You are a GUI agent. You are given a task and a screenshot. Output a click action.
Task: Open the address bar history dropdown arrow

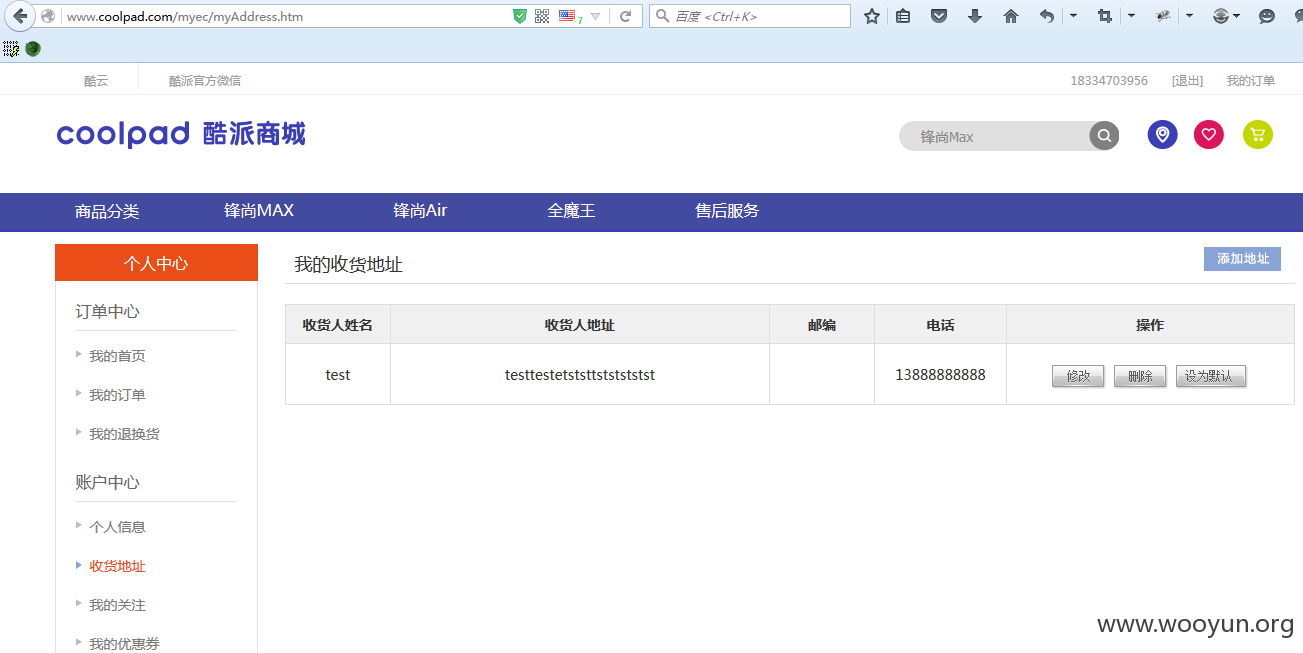[x=596, y=17]
